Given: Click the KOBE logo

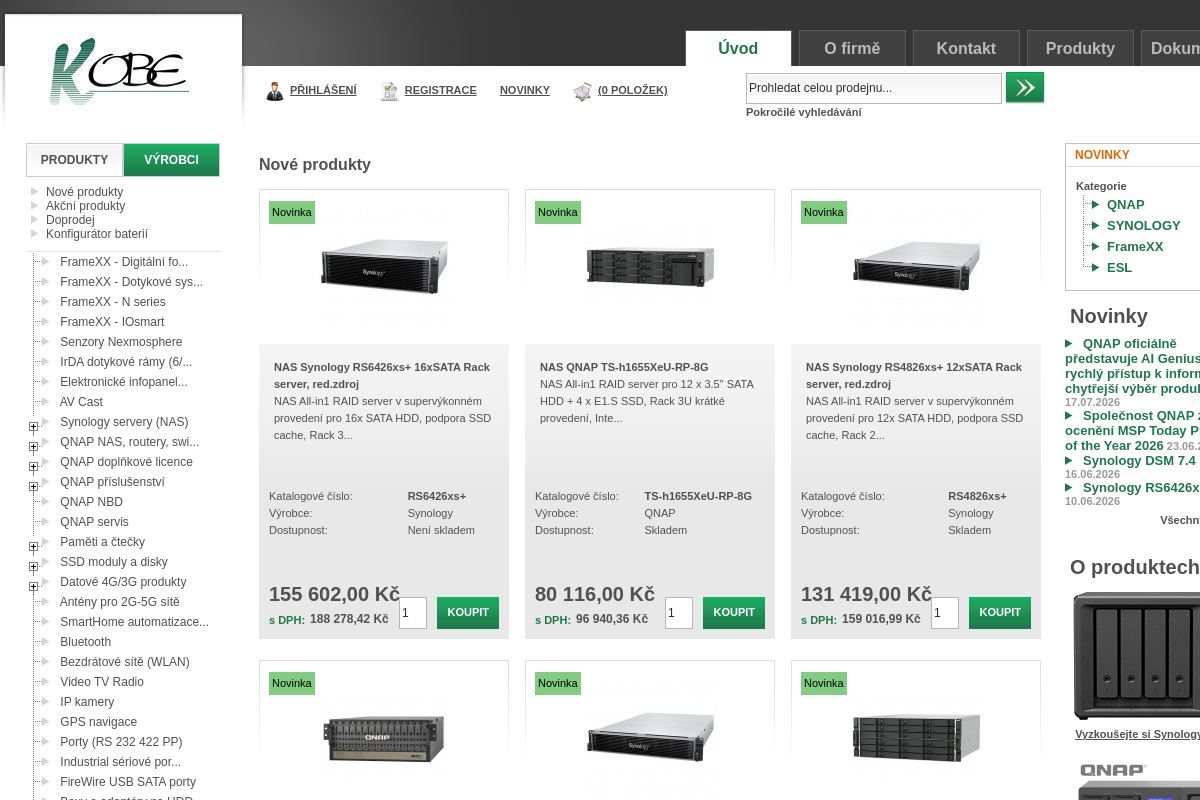Looking at the screenshot, I should 119,72.
